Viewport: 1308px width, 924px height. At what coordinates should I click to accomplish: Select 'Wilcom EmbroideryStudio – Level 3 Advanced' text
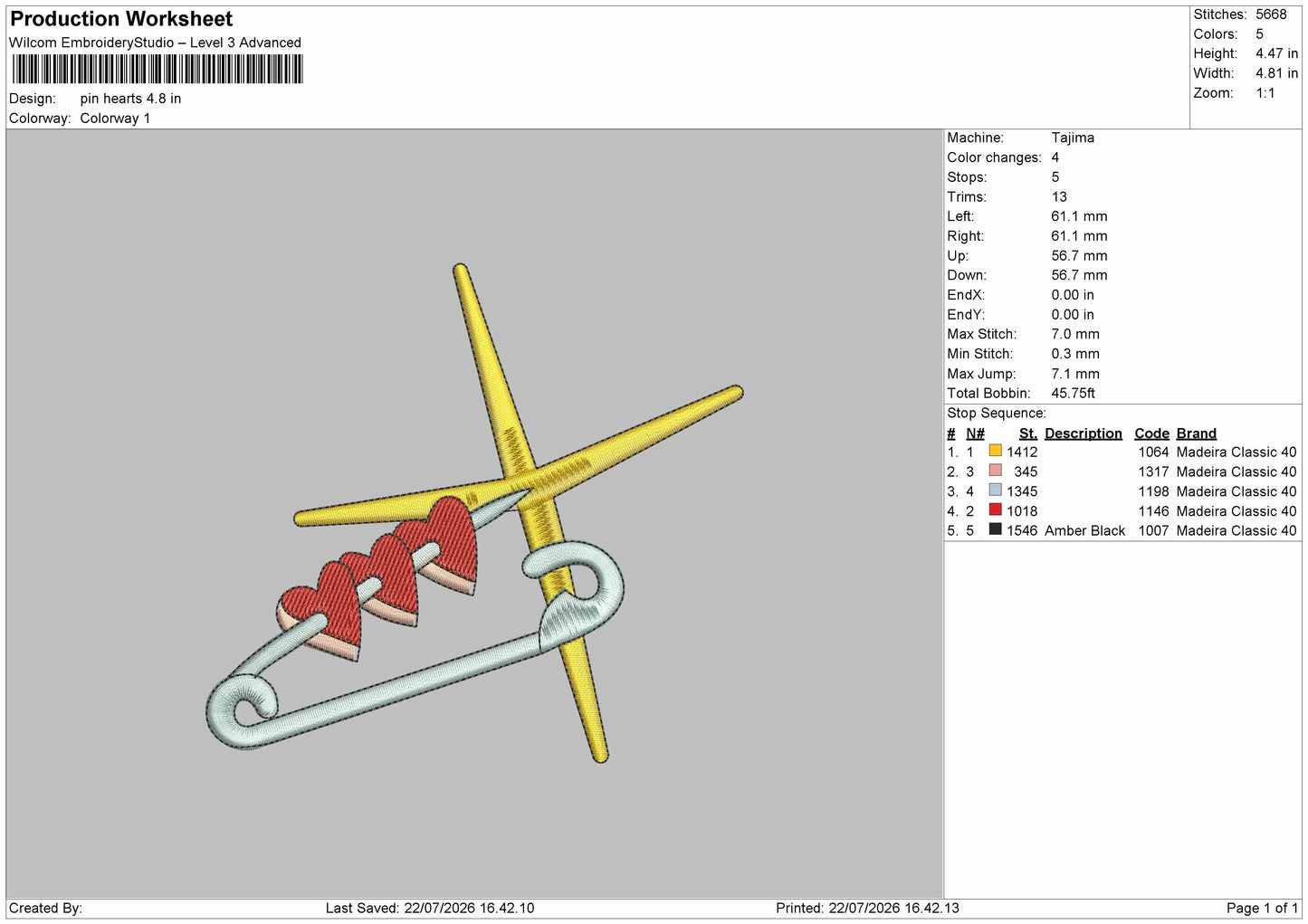(x=155, y=43)
